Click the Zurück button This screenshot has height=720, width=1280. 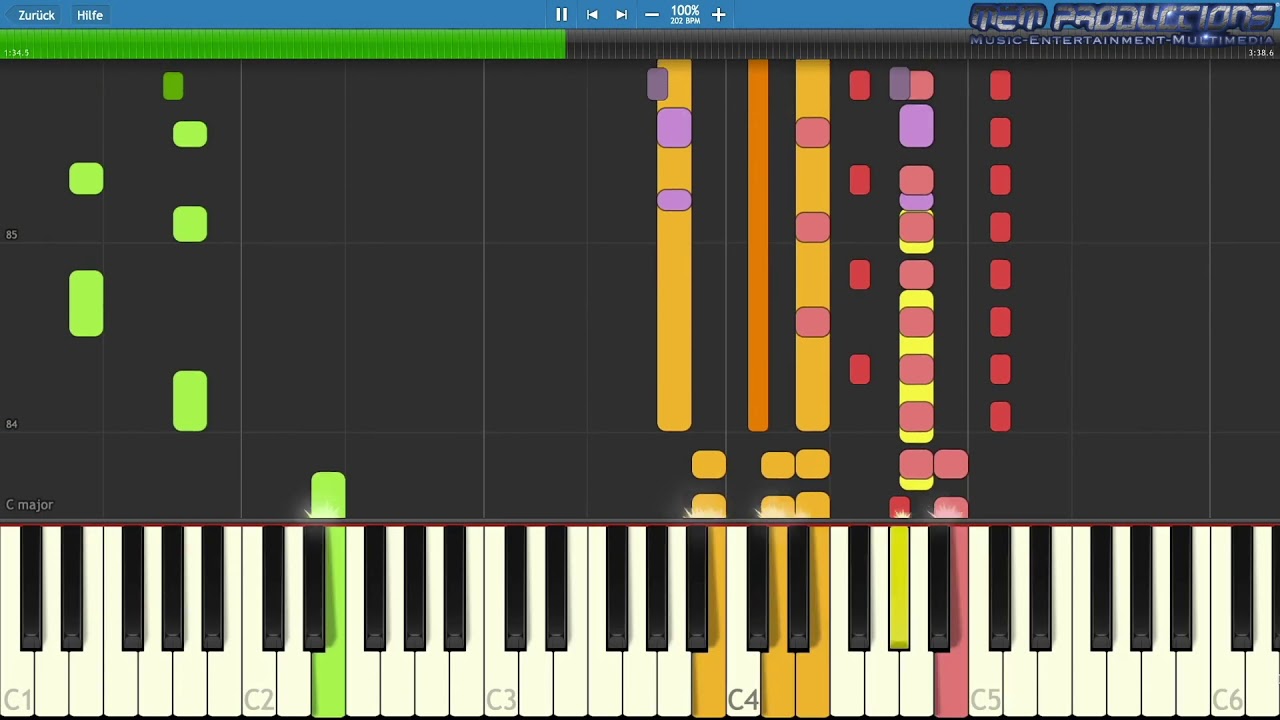click(36, 15)
